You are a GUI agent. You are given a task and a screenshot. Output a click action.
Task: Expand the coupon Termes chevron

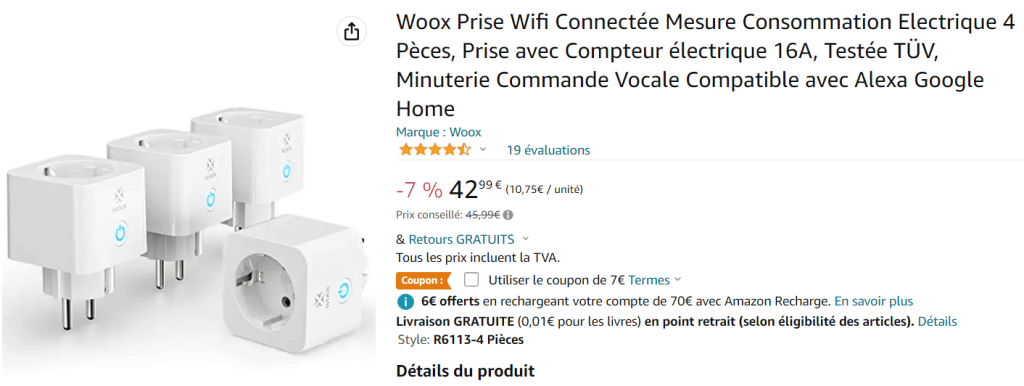(x=677, y=280)
